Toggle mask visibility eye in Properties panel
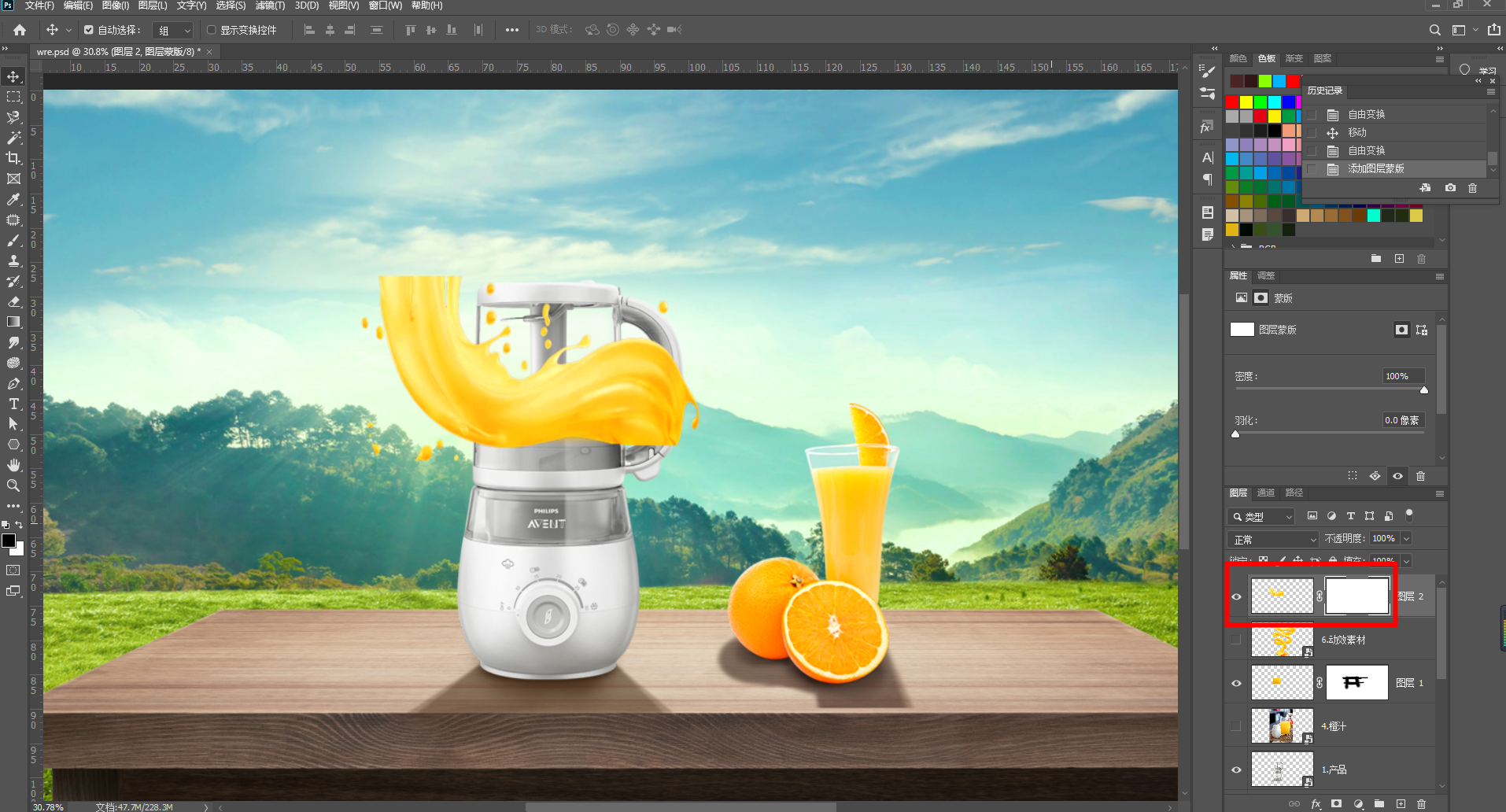Screen dimensions: 1506x812 point(1397,476)
